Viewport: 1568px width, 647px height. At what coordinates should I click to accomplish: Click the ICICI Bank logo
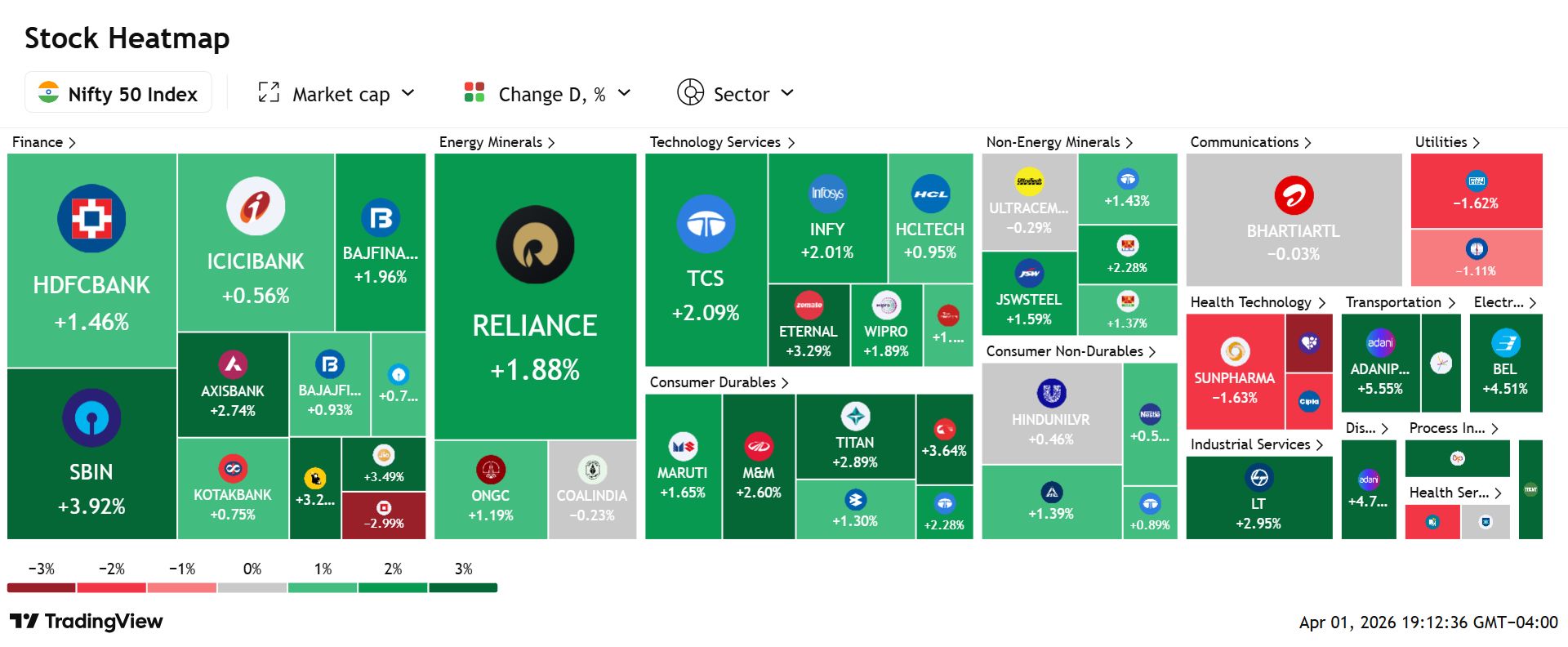pyautogui.click(x=256, y=206)
